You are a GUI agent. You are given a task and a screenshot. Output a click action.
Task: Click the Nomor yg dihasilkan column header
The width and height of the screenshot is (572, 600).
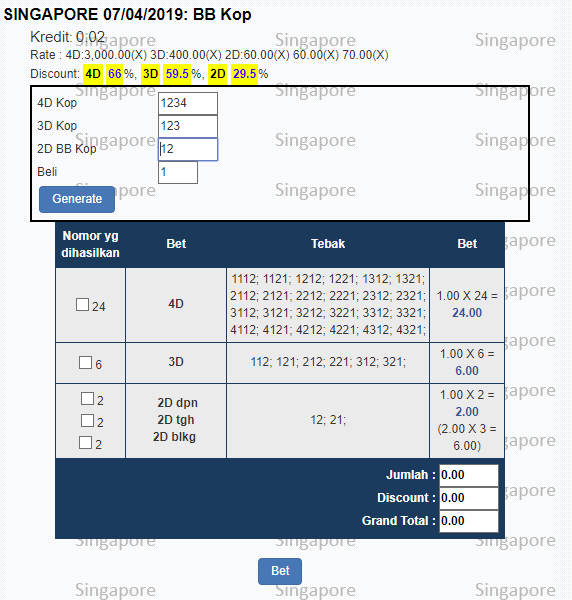click(x=90, y=244)
